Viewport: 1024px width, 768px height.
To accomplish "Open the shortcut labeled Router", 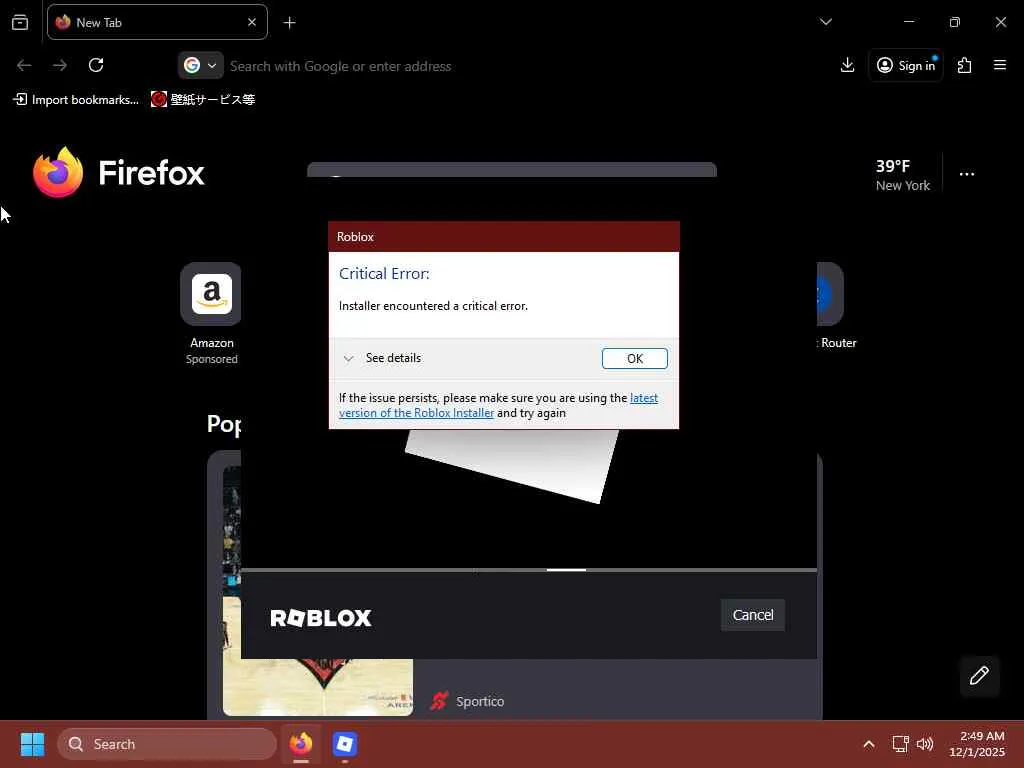I will pyautogui.click(x=837, y=306).
